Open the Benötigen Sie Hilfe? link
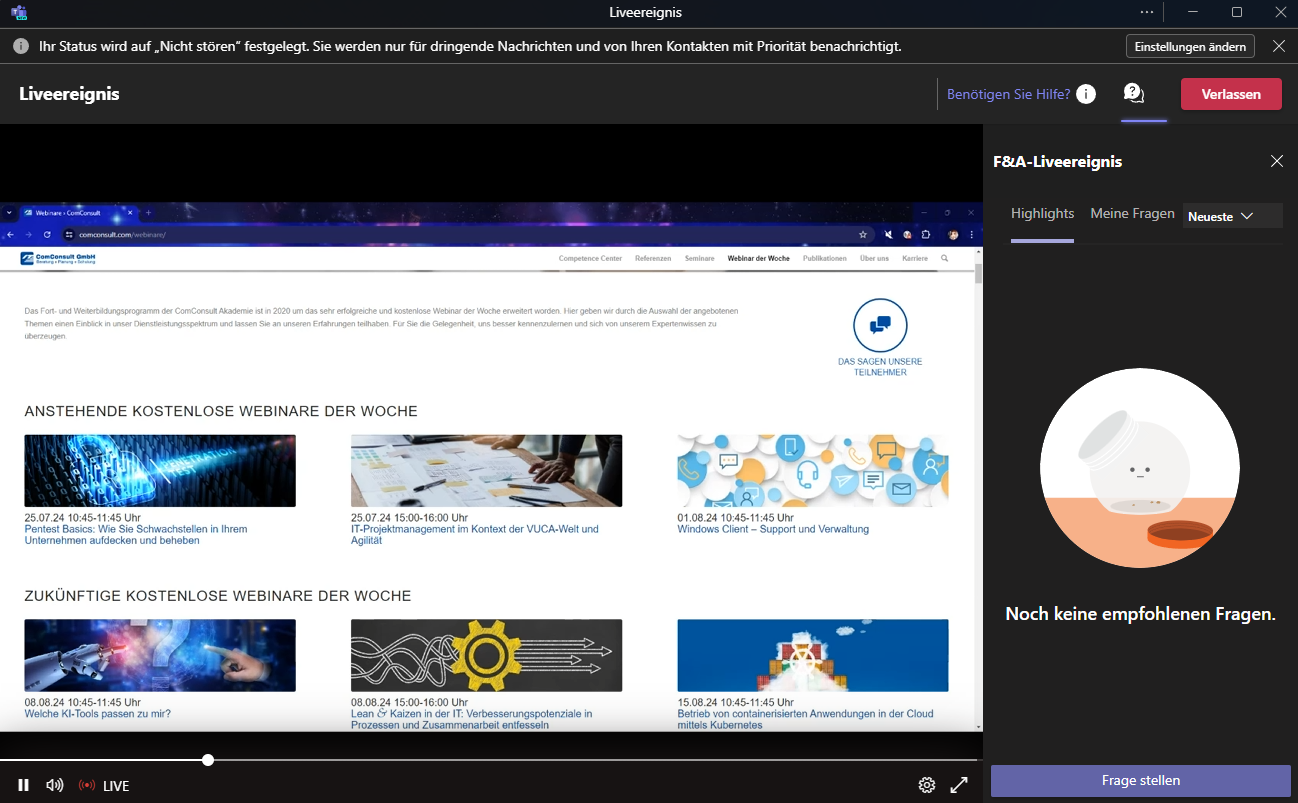1298x803 pixels. (1008, 94)
